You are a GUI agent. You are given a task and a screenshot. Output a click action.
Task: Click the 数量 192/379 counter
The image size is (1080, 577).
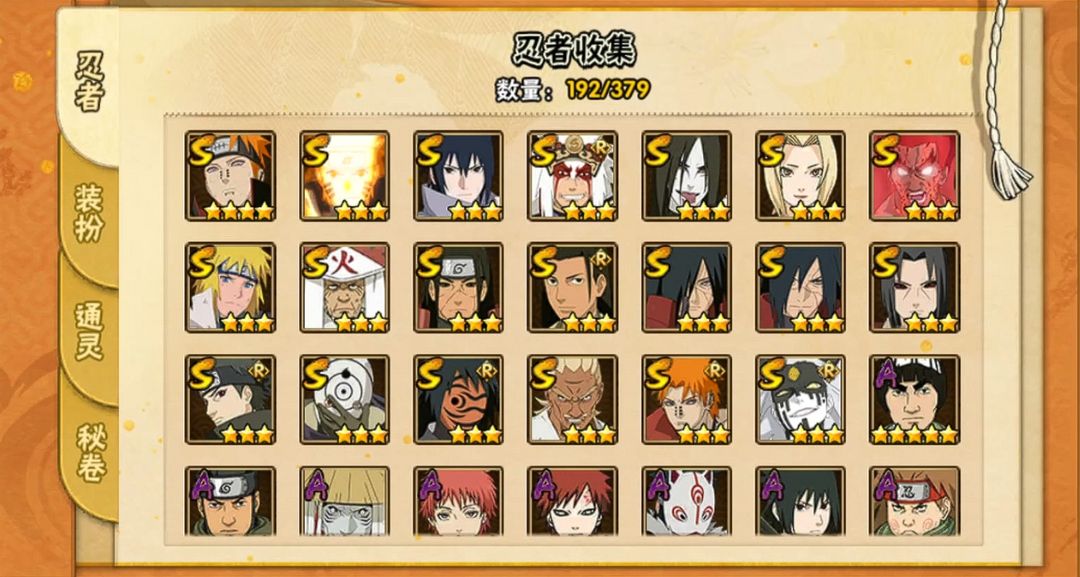(572, 89)
